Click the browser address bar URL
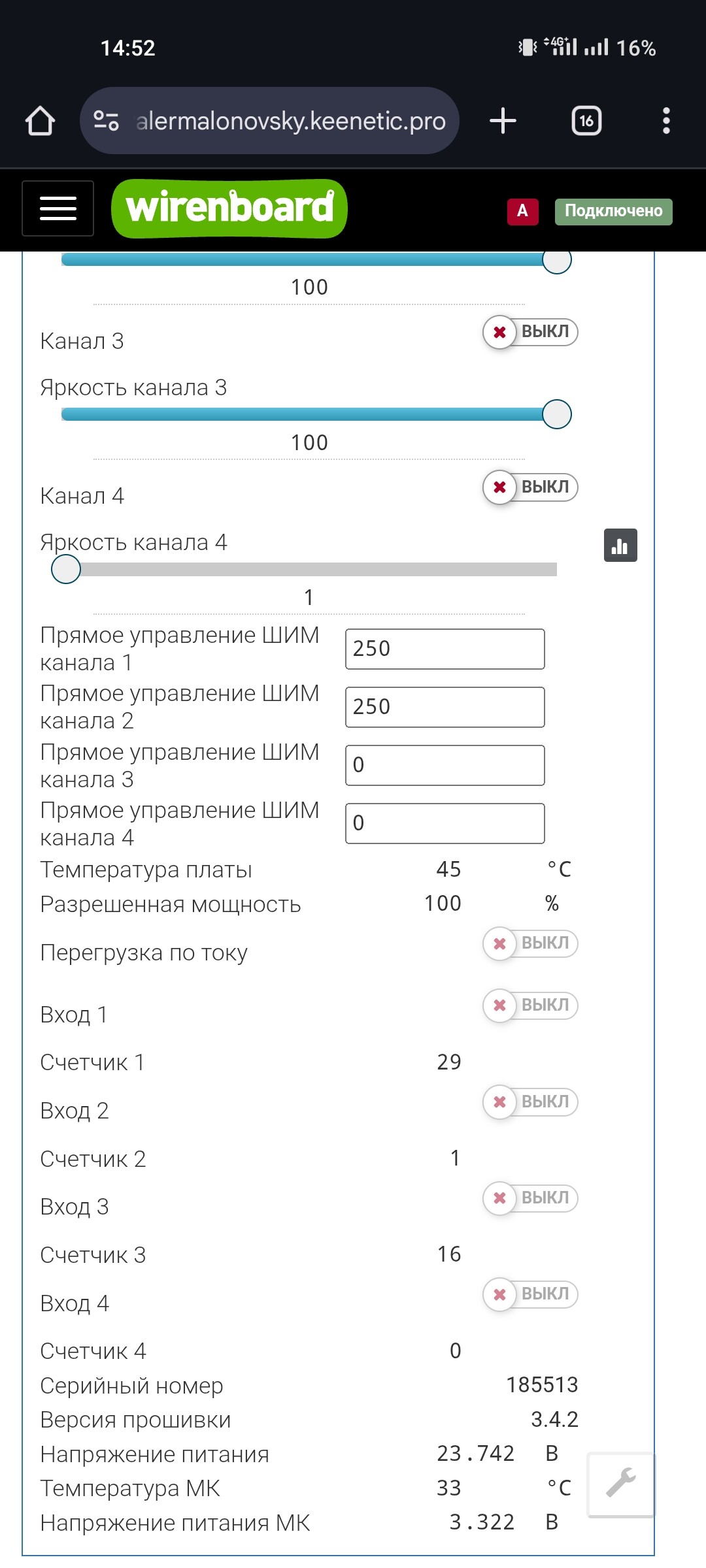This screenshot has width=706, height=1568. click(x=291, y=121)
